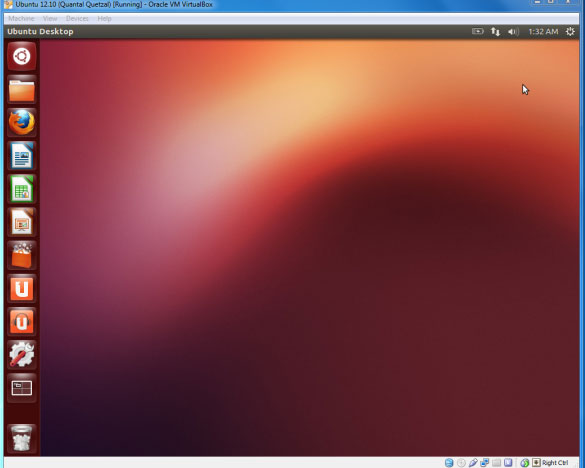Click VirtualBox hard disk activity status icon

click(449, 463)
